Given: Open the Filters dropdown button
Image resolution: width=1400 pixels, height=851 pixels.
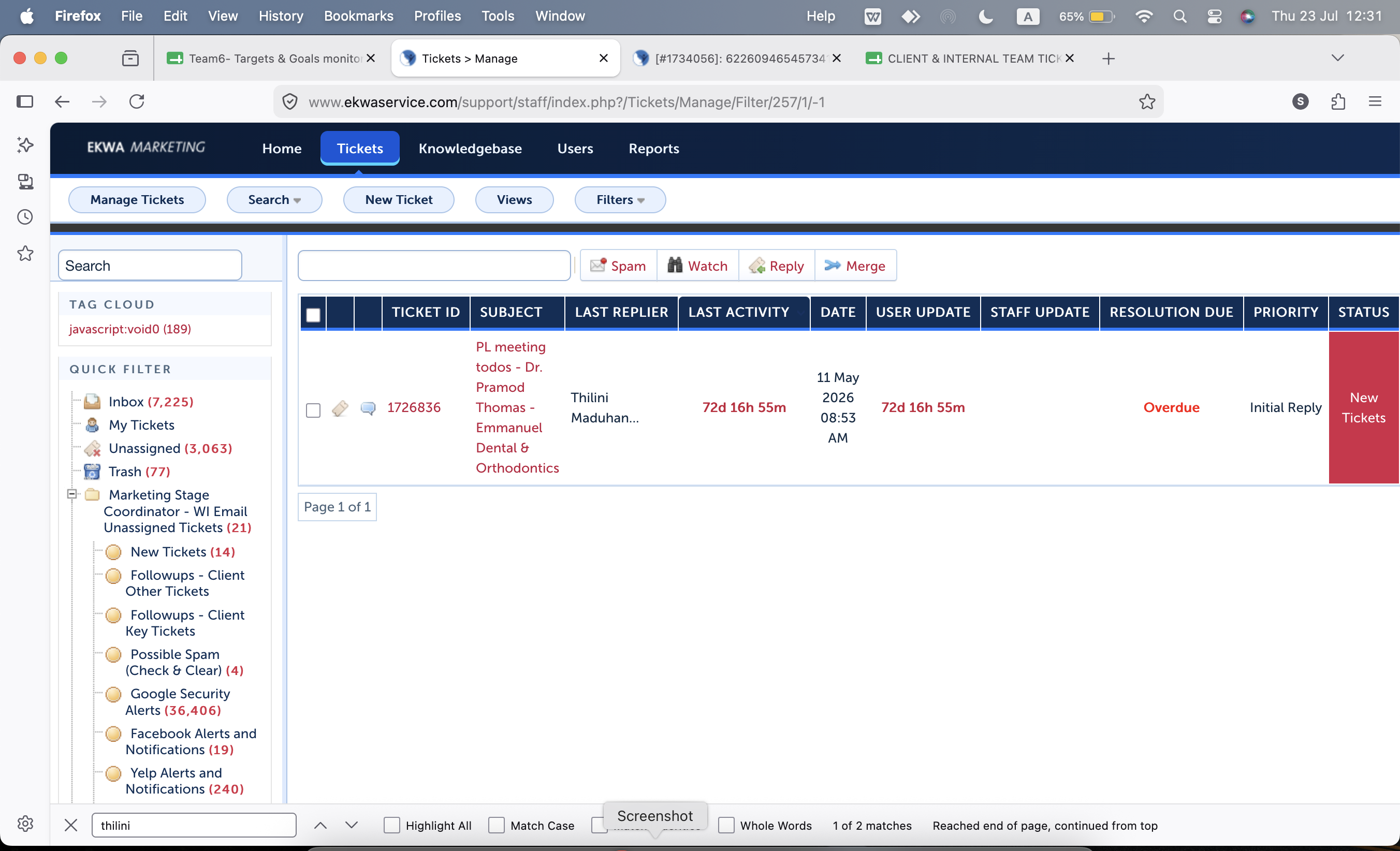Looking at the screenshot, I should 620,200.
